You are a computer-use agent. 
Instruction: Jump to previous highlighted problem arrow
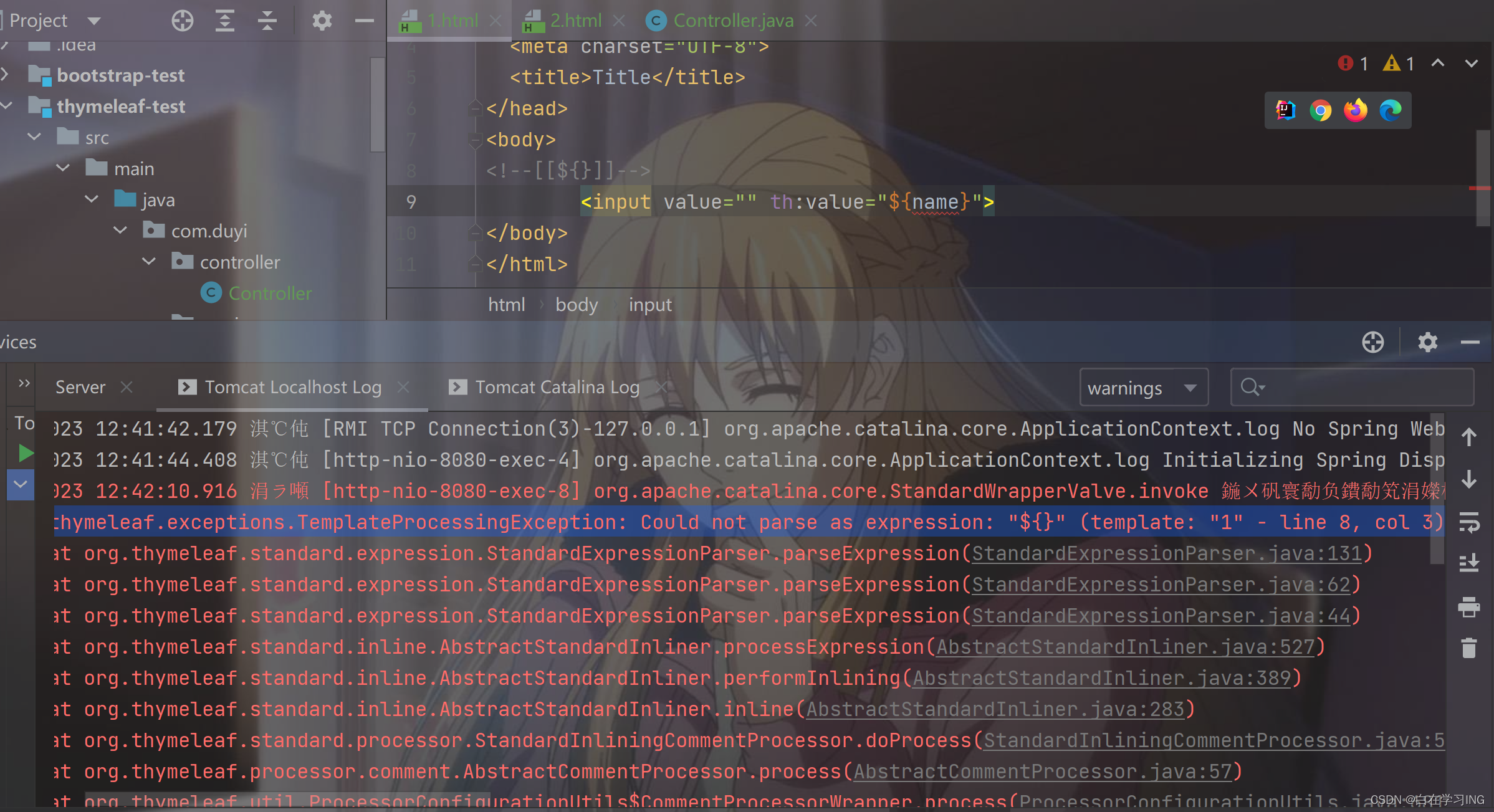[1438, 63]
